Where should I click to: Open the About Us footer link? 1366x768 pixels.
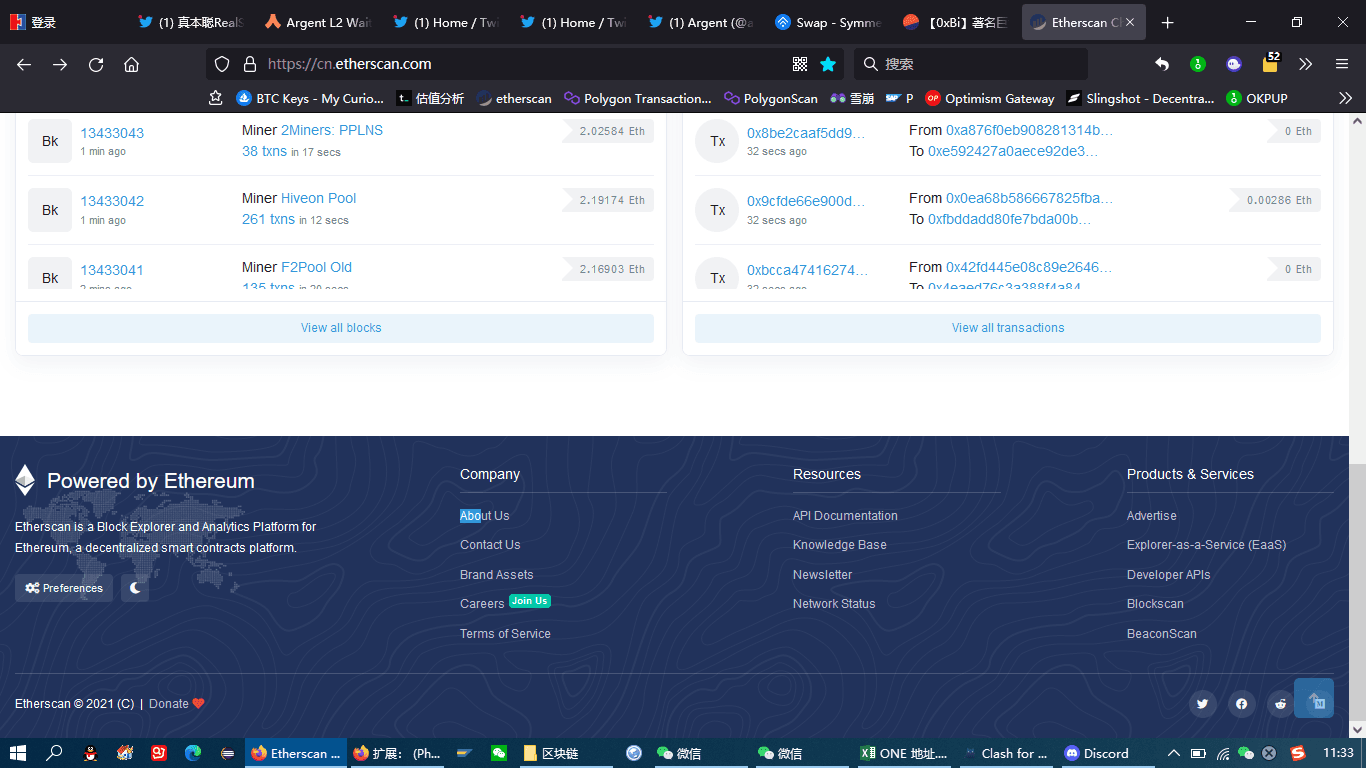click(485, 516)
